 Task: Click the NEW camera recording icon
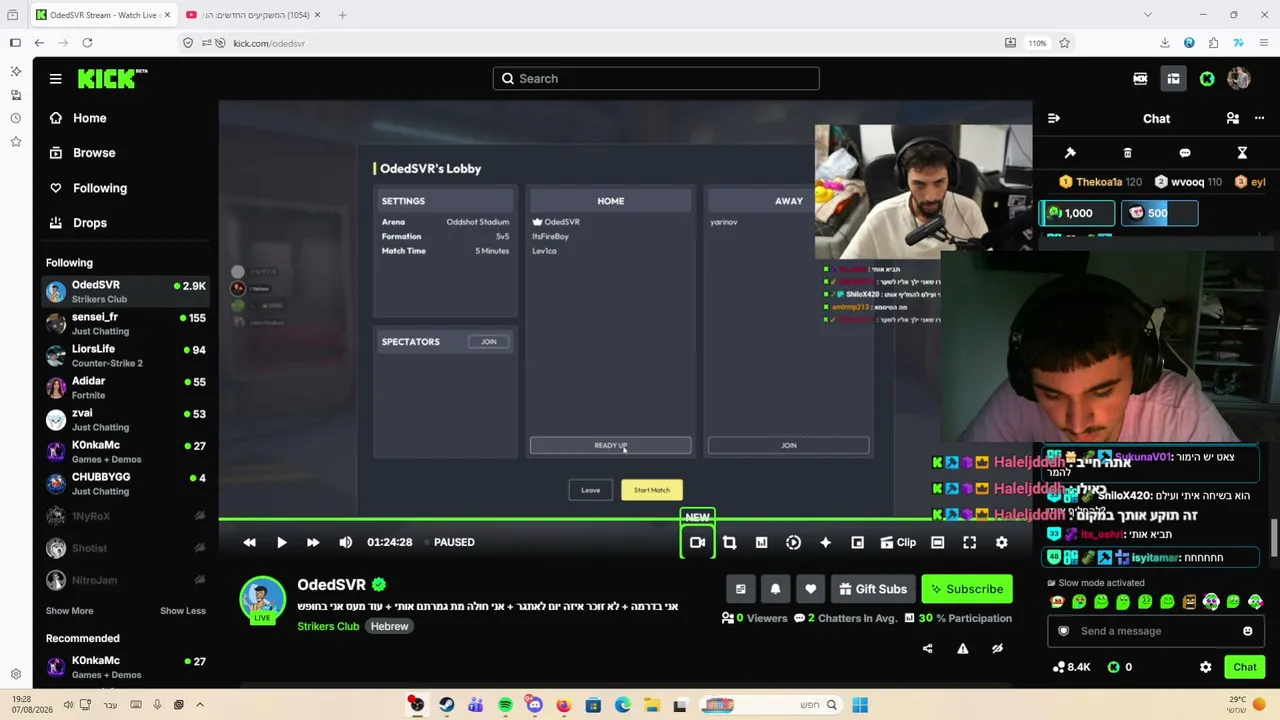(697, 542)
